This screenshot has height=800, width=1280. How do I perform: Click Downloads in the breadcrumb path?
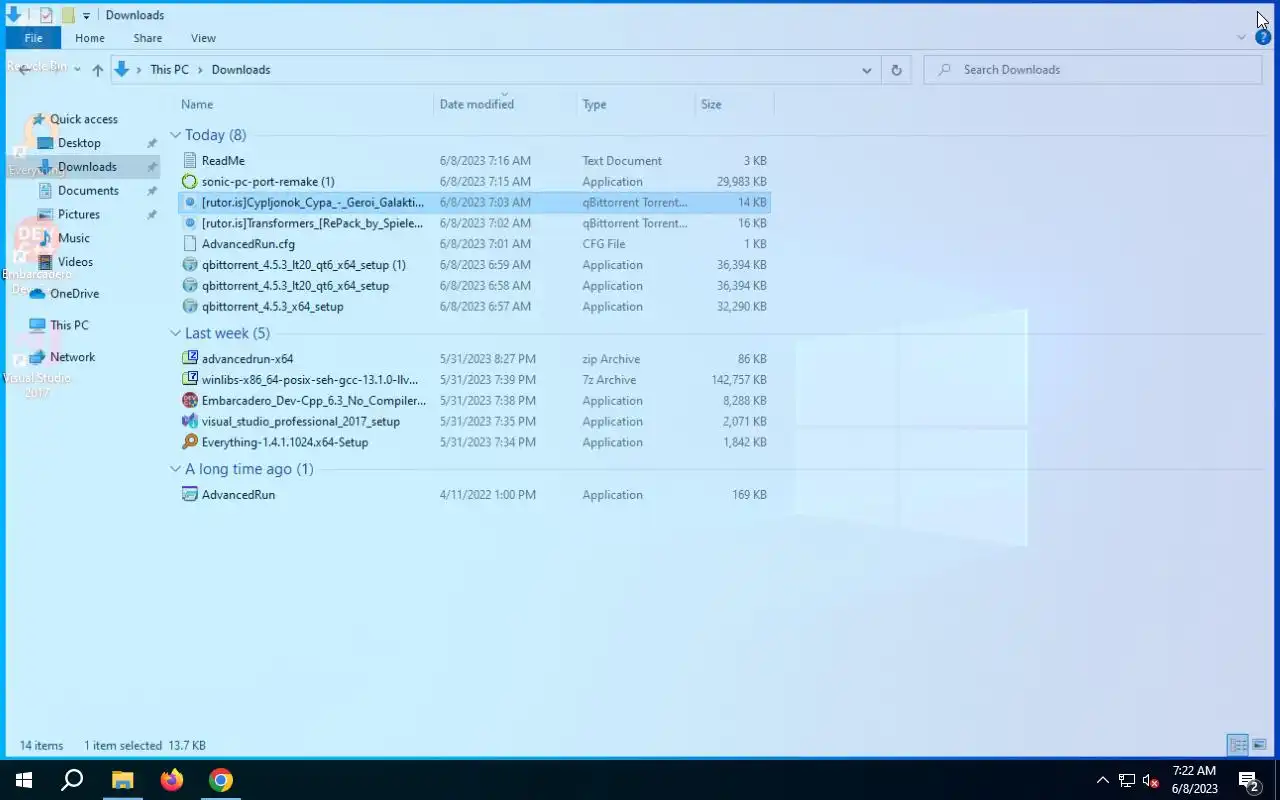click(241, 70)
